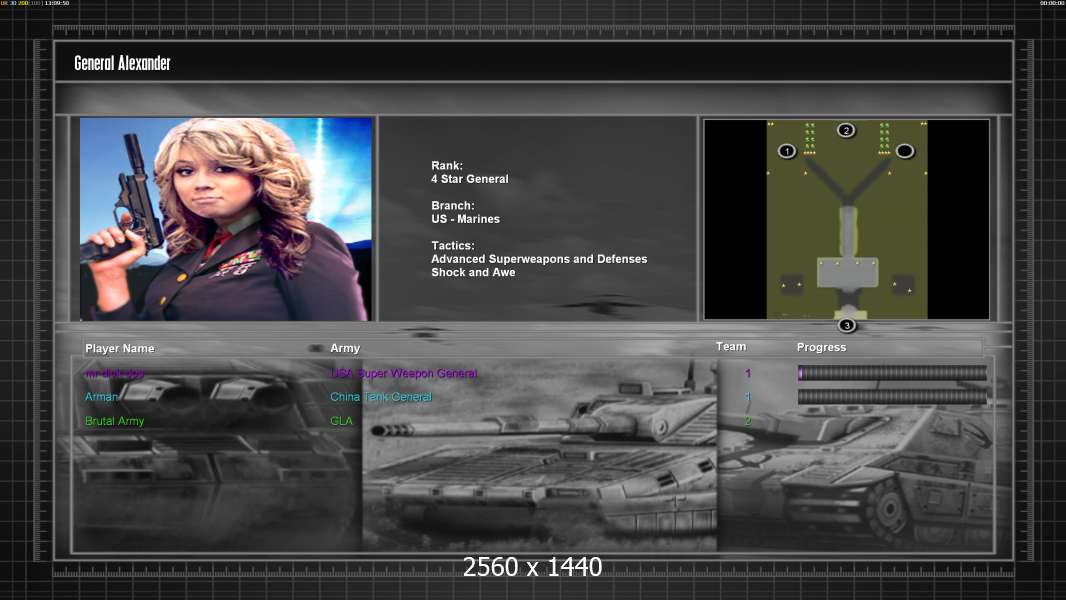Image resolution: width=1066 pixels, height=600 pixels.
Task: Select start position marker 2 on minimap
Action: 846,130
